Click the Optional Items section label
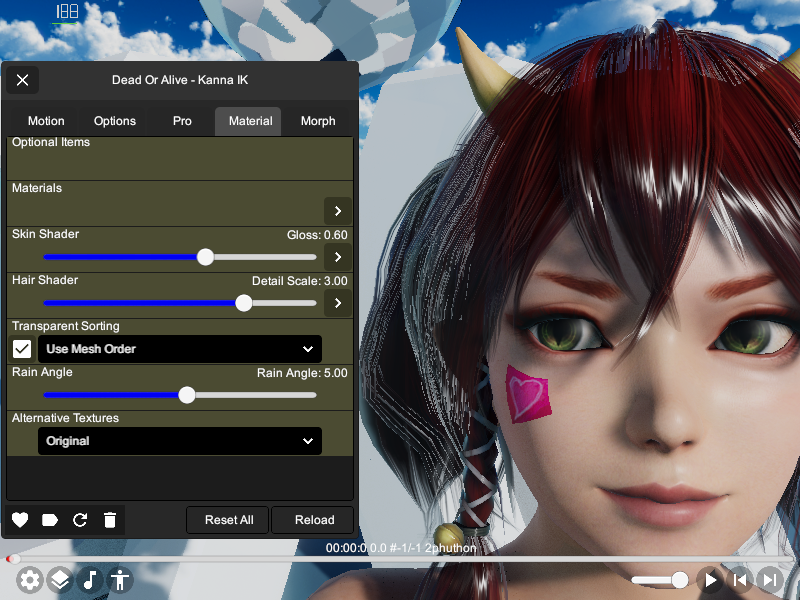Screen dimensions: 800x600 pyautogui.click(x=51, y=142)
